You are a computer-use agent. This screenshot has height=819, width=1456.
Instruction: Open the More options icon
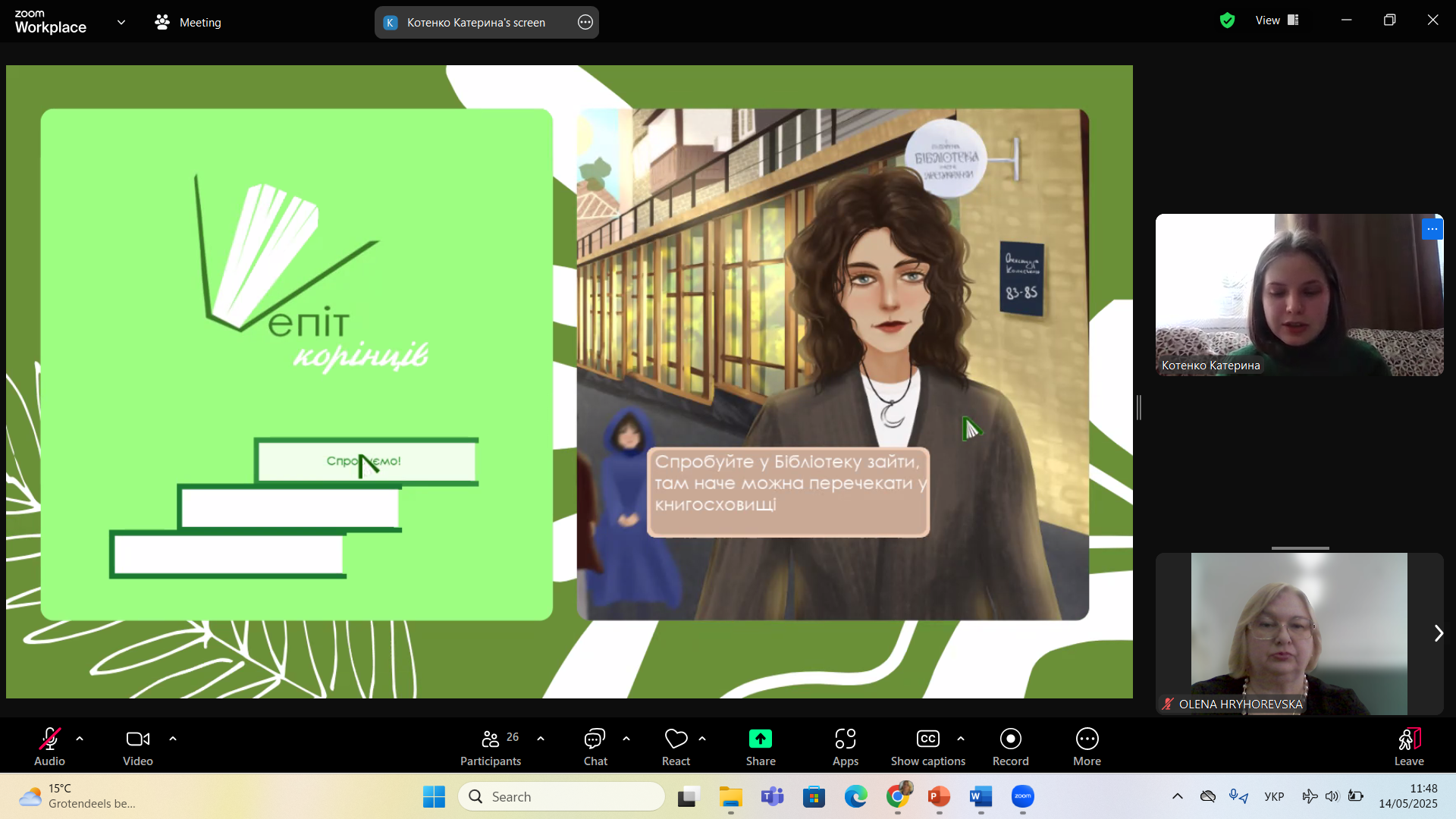[x=1086, y=746]
